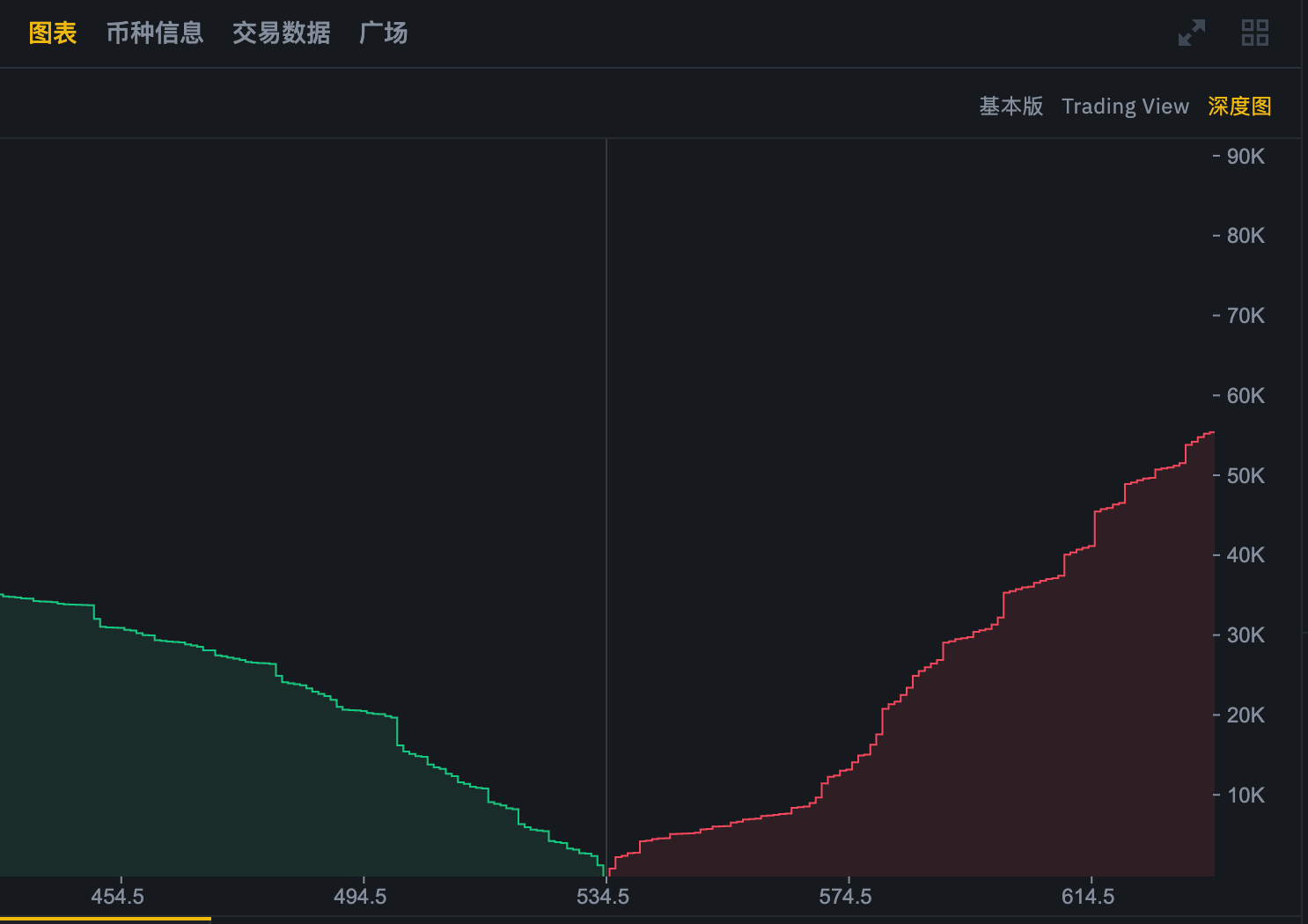
Task: Click the 80K axis label
Action: pyautogui.click(x=1246, y=236)
